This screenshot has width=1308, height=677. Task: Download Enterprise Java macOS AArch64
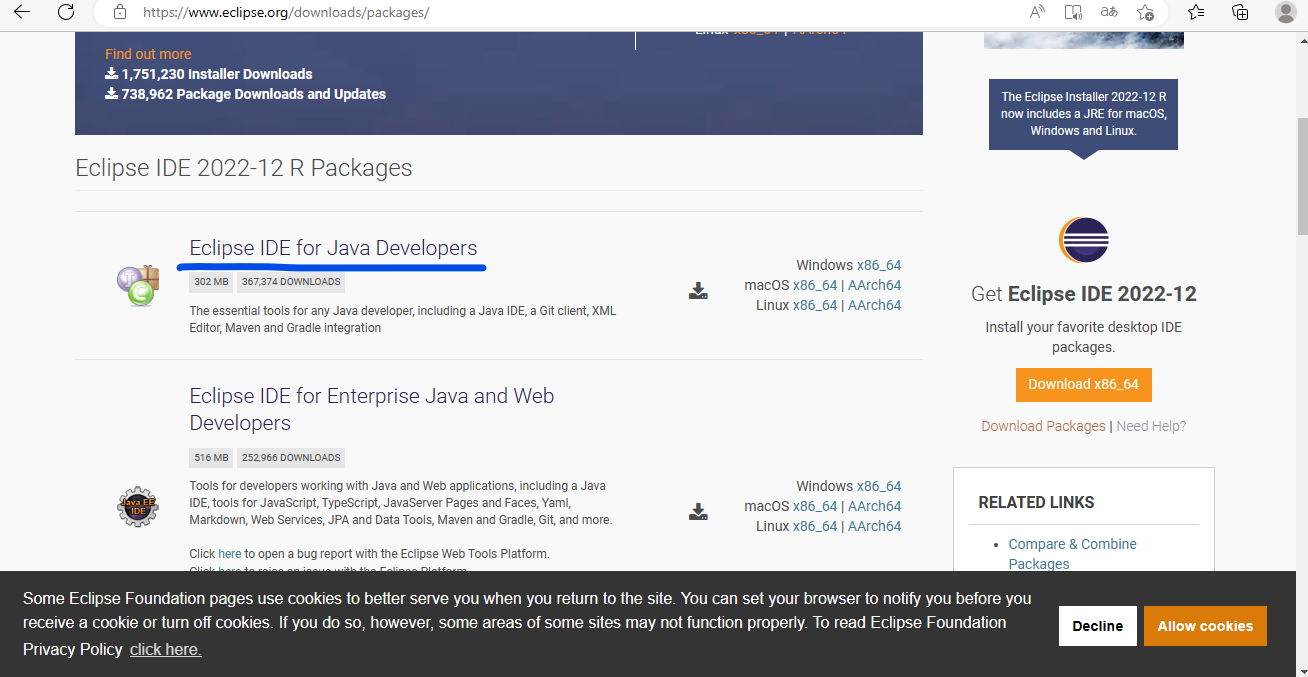[x=874, y=506]
